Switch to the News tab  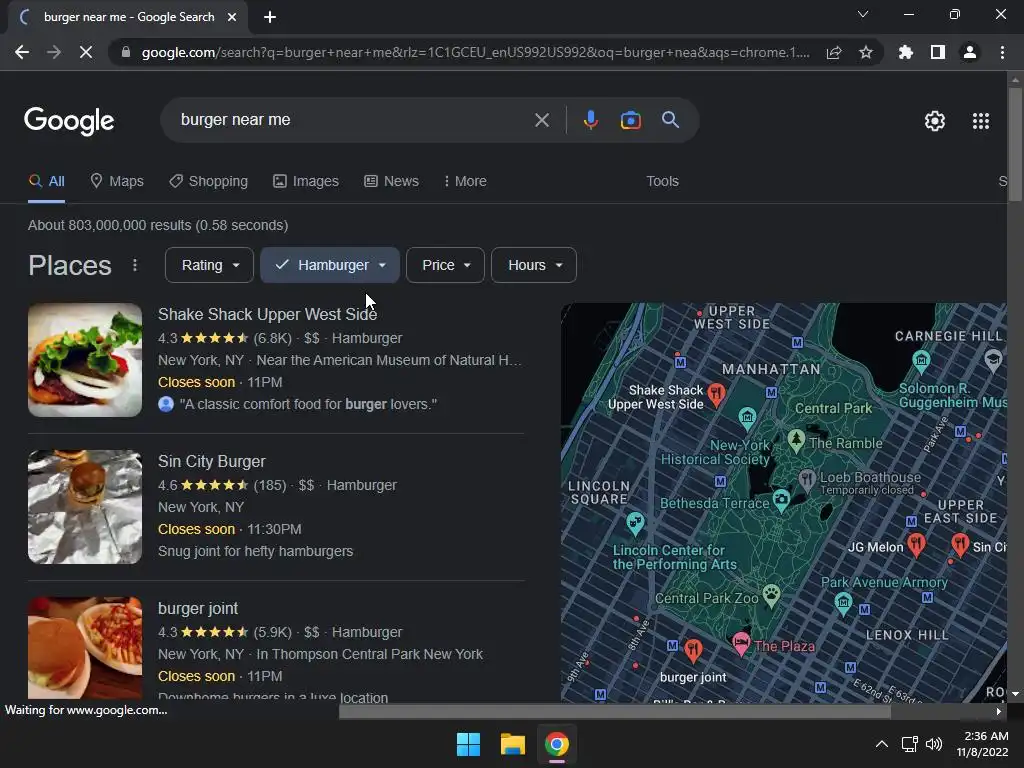[x=391, y=182]
